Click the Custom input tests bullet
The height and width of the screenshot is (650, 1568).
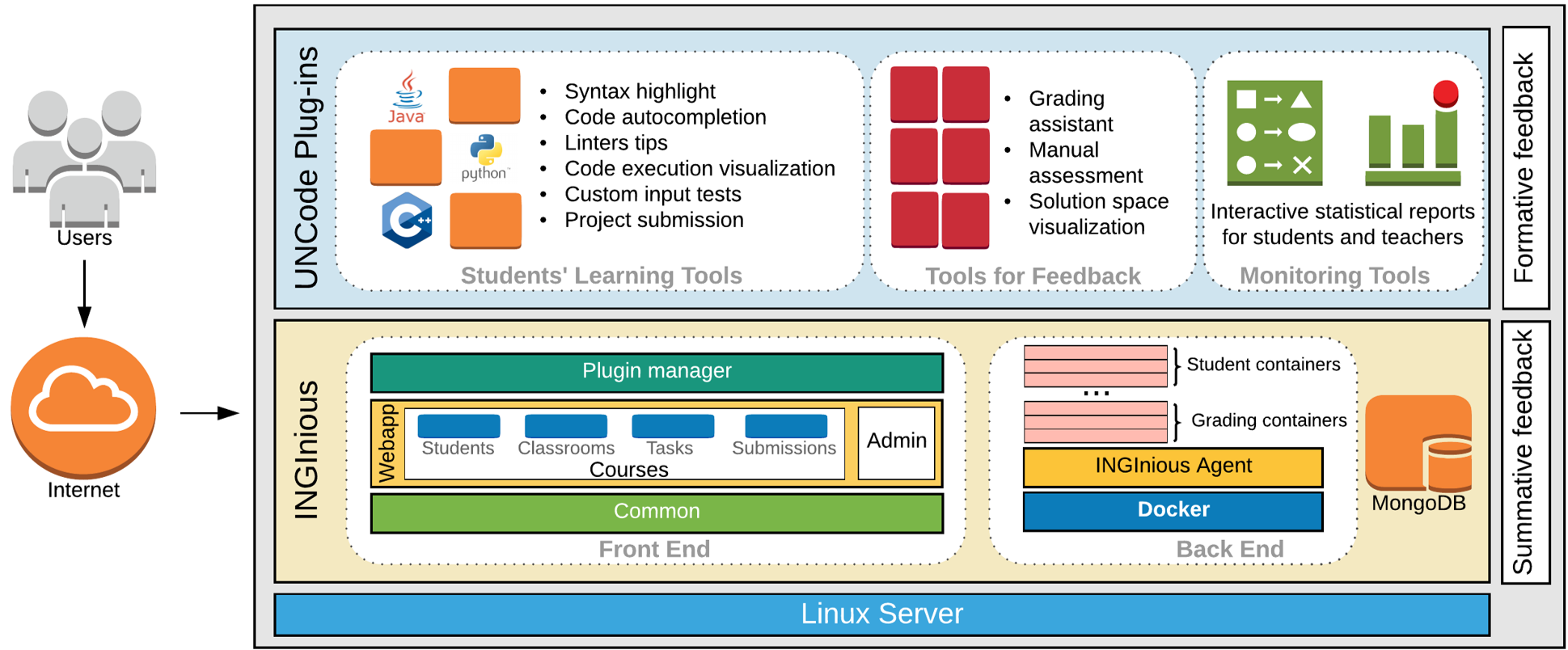point(652,195)
